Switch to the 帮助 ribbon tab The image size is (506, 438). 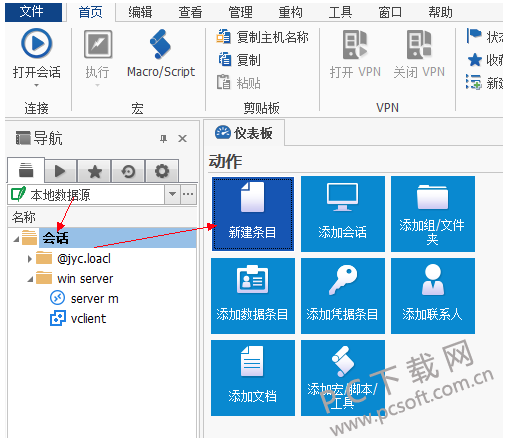[440, 12]
